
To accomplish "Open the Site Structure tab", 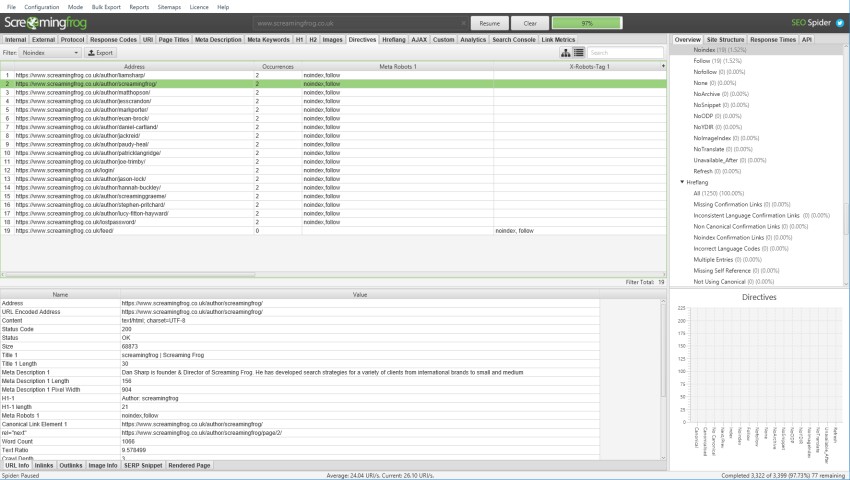I will [x=725, y=40].
